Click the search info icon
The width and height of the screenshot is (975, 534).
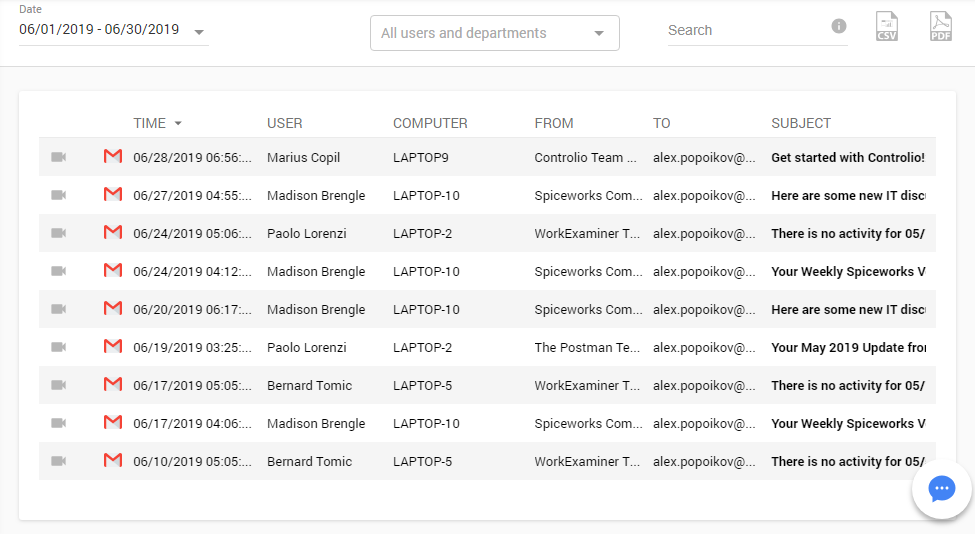839,26
